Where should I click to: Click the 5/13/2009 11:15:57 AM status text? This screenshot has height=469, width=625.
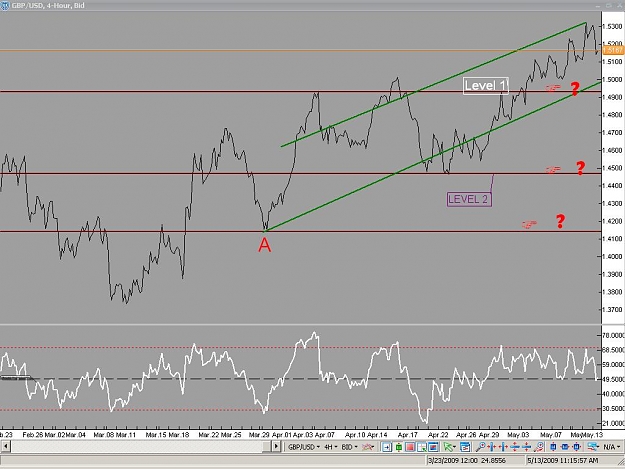(x=563, y=461)
